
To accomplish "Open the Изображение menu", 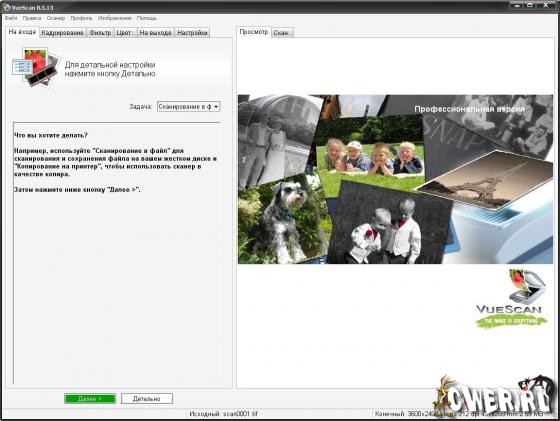I will point(114,18).
